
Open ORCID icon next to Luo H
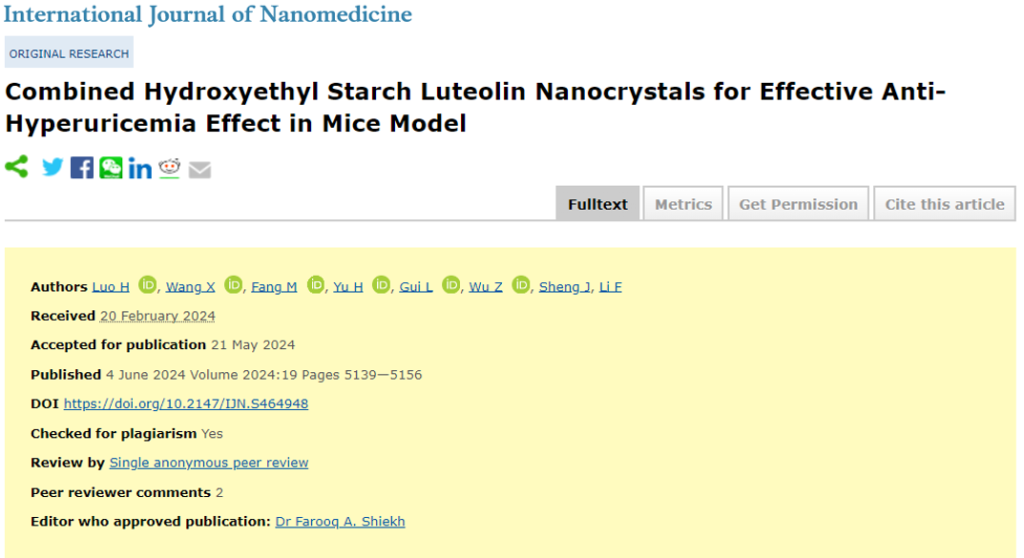(148, 286)
